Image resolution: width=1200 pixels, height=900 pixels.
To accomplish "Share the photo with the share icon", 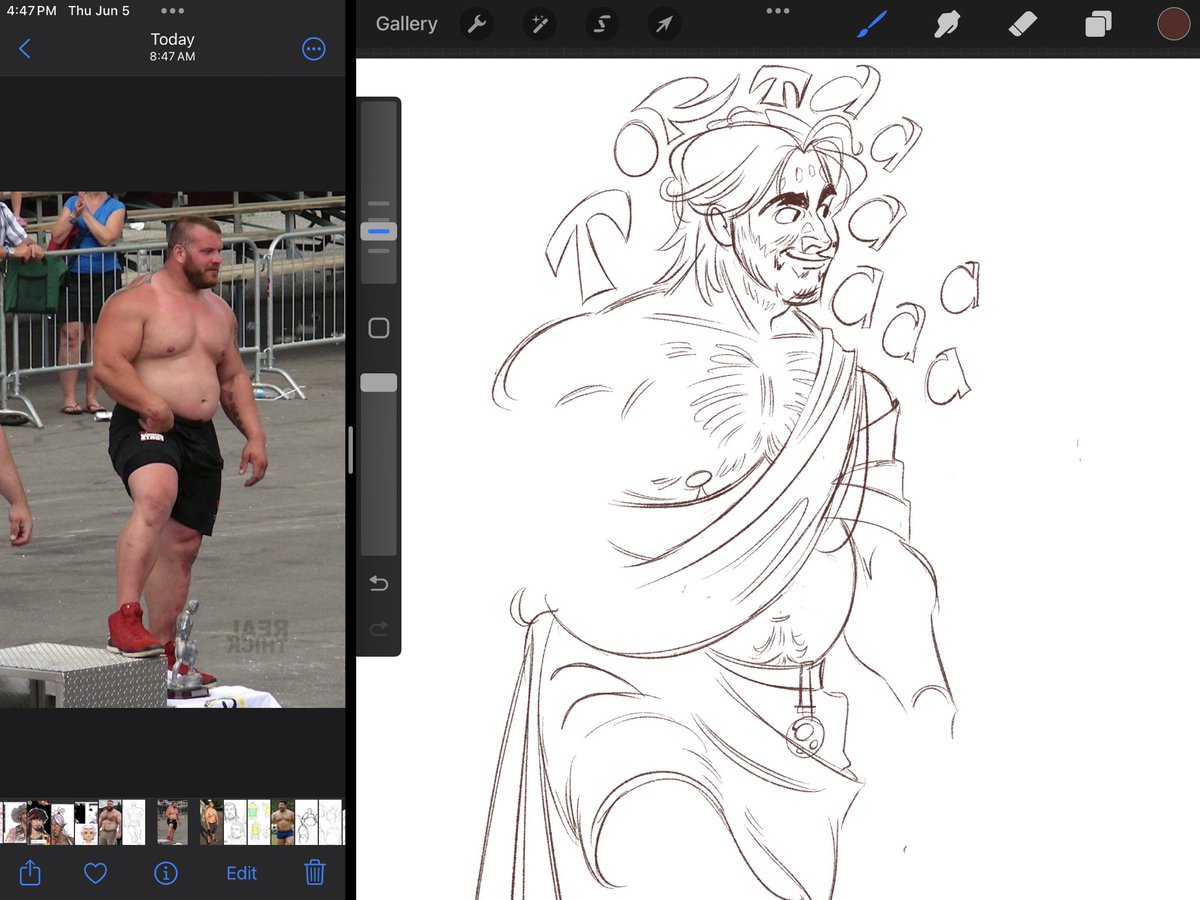I will (x=30, y=872).
